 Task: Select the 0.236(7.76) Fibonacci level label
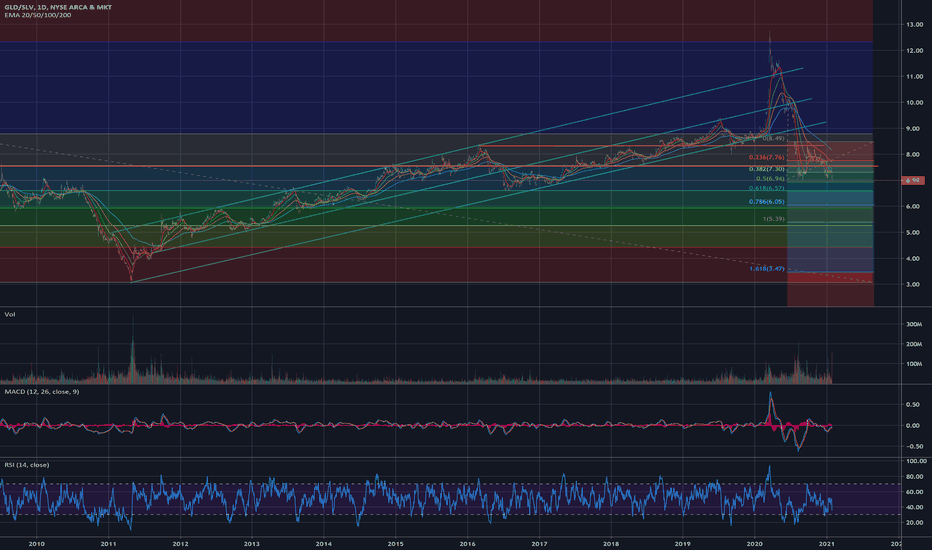tap(767, 158)
